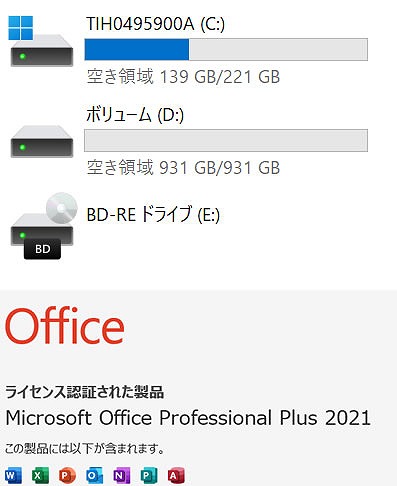Viewport: 397px width, 486px height.
Task: Open the TIH0495900A (C:) drive label
Action: pos(156,24)
